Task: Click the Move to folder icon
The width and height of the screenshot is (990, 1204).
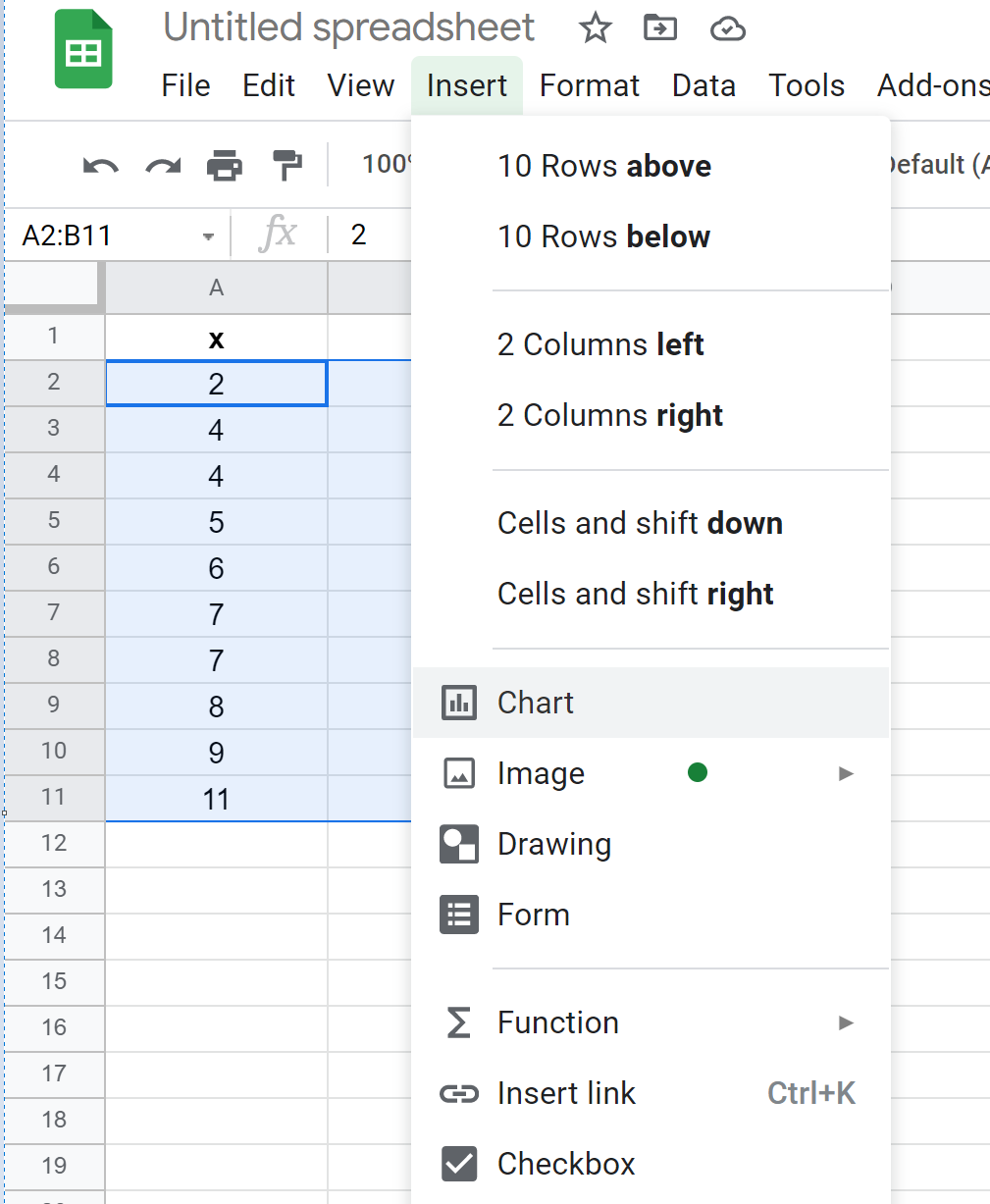Action: click(660, 28)
